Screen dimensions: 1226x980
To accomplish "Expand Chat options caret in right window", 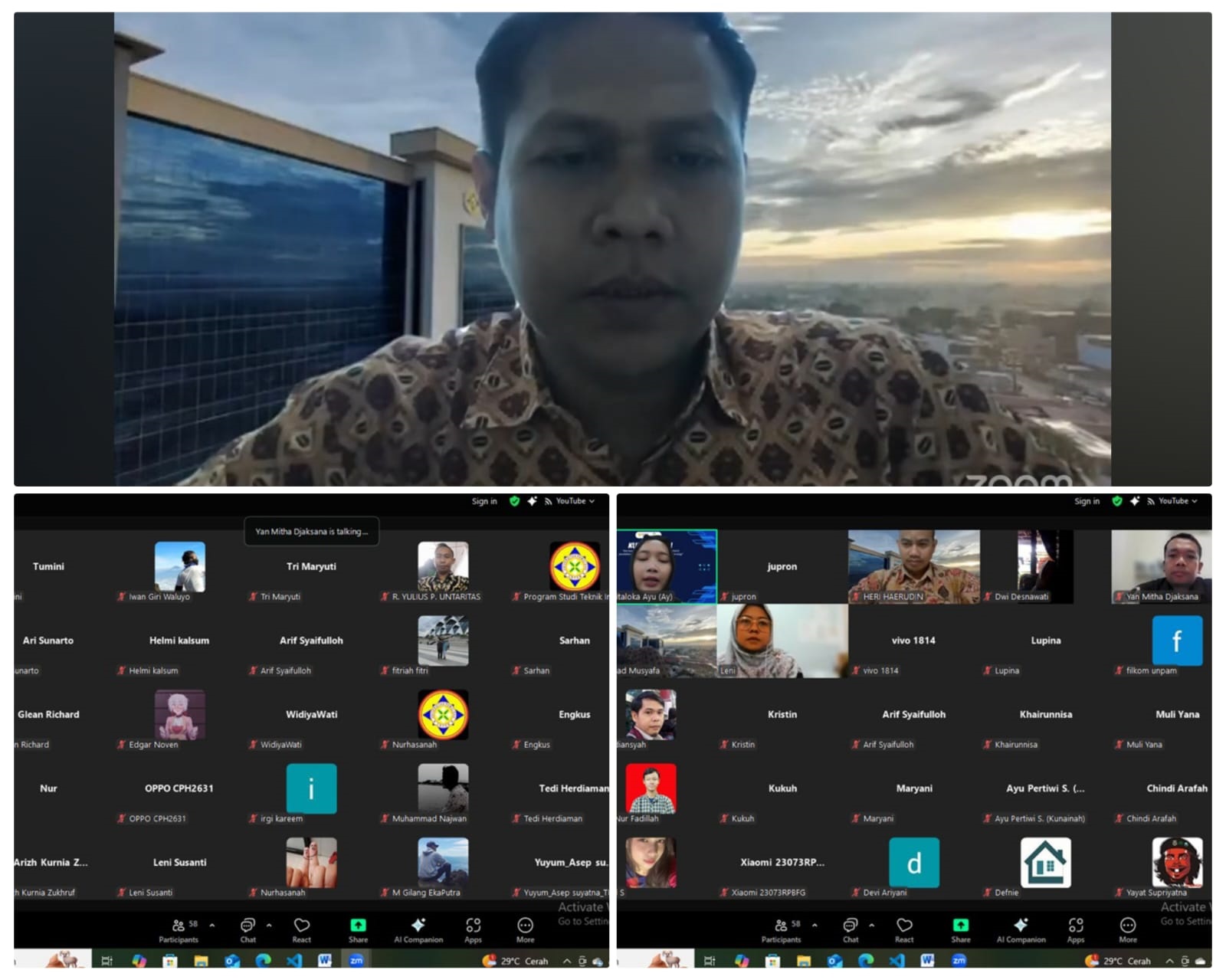I will point(871,925).
